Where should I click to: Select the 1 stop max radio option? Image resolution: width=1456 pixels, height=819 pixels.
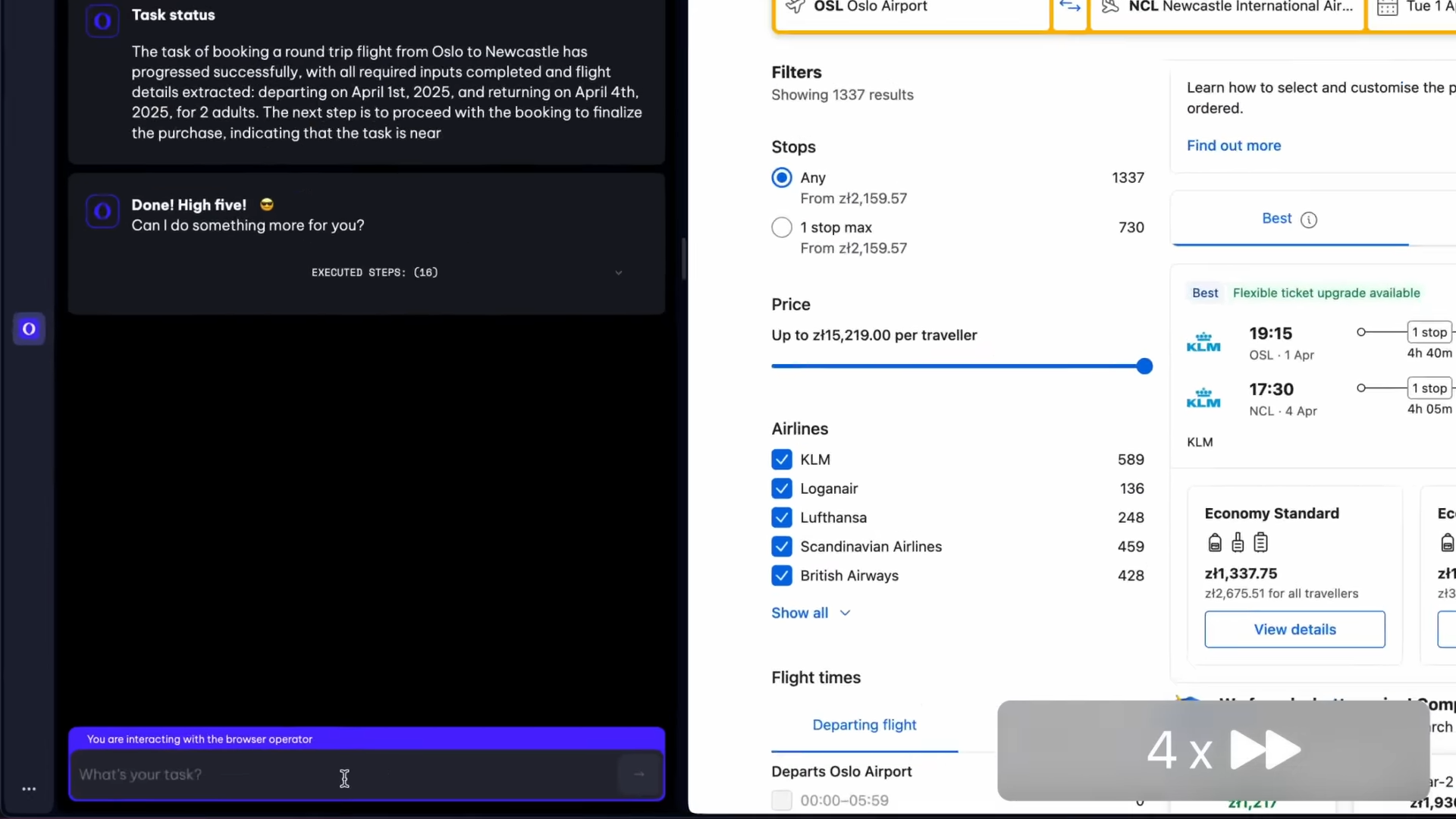[782, 227]
